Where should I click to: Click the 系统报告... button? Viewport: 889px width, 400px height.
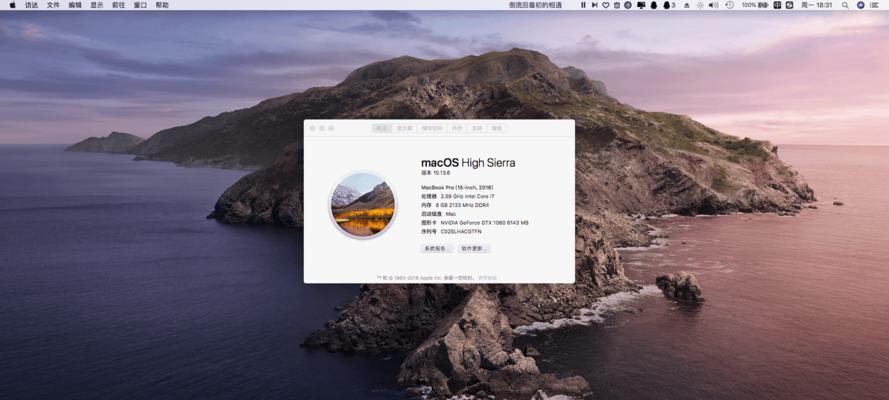[437, 249]
